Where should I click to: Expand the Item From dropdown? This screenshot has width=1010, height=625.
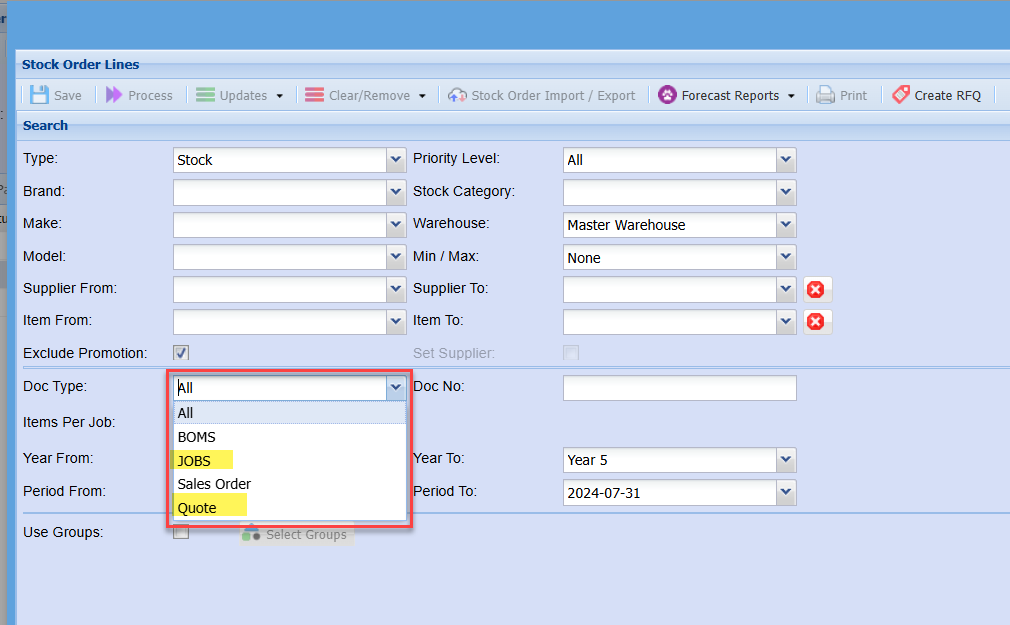[395, 321]
